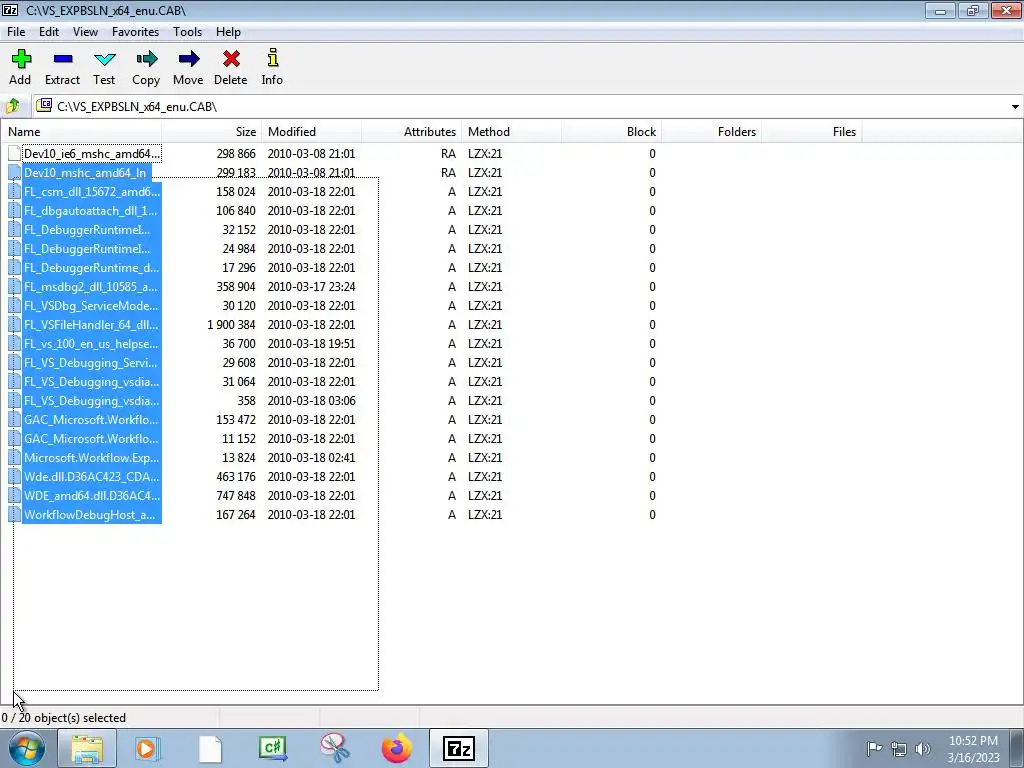Open Snipping Tool in taskbar
This screenshot has width=1024, height=768.
(334, 748)
